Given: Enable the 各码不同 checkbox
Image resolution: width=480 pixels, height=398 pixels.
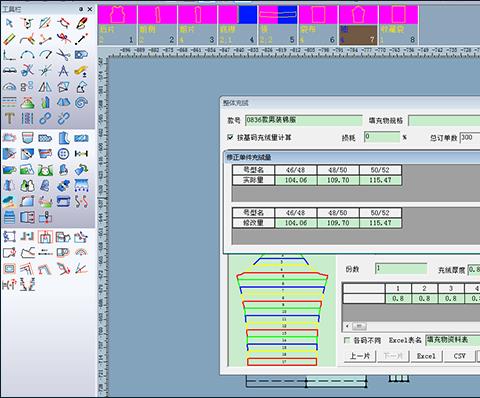Looking at the screenshot, I should click(347, 340).
